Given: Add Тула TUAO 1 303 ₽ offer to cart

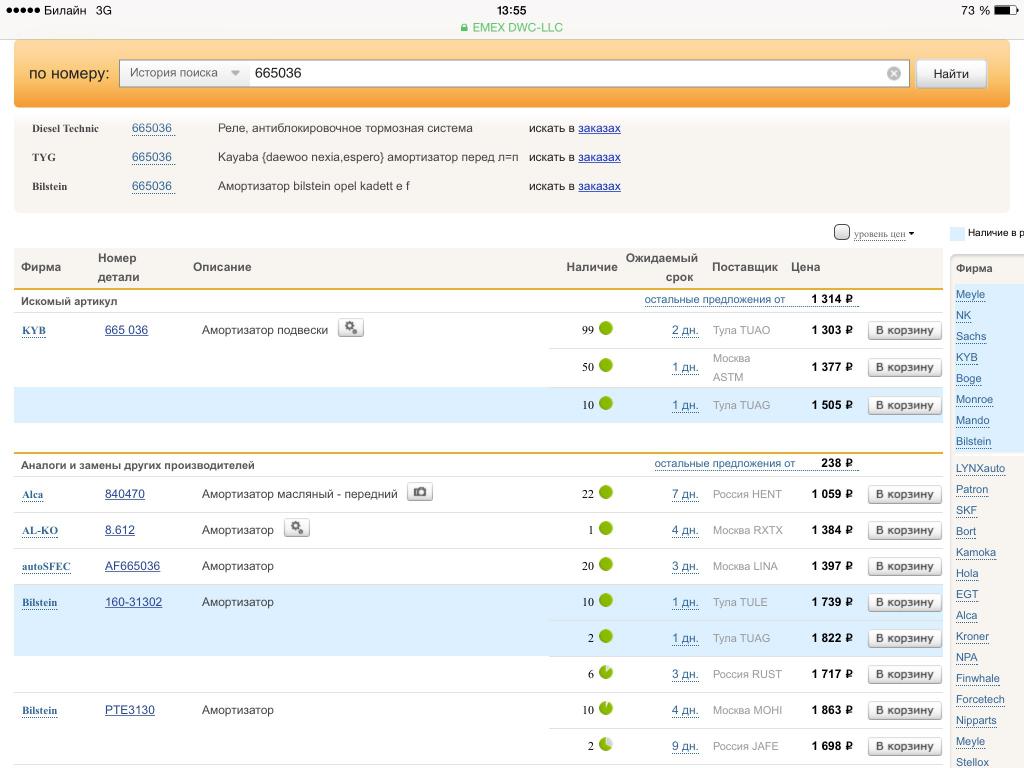Looking at the screenshot, I should pyautogui.click(x=904, y=330).
